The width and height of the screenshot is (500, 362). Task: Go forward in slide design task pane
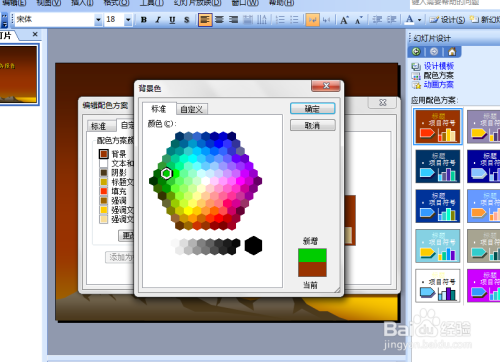pyautogui.click(x=434, y=52)
